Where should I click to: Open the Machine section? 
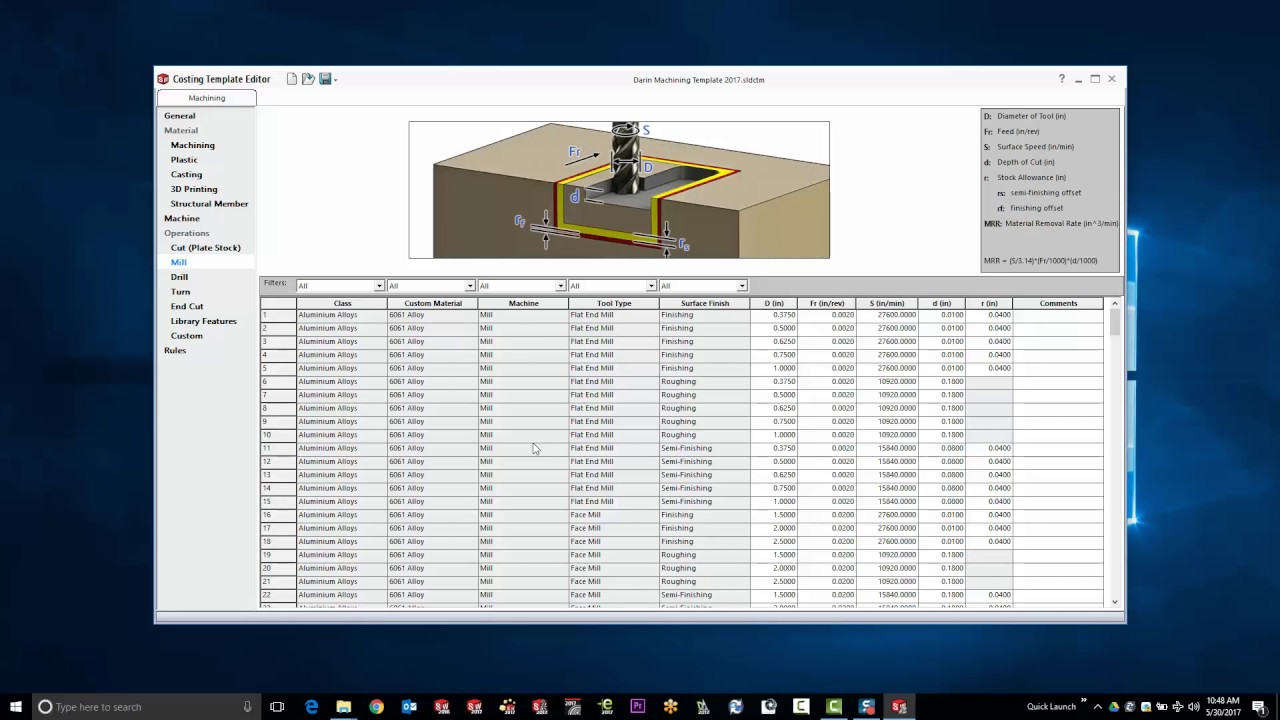(182, 218)
